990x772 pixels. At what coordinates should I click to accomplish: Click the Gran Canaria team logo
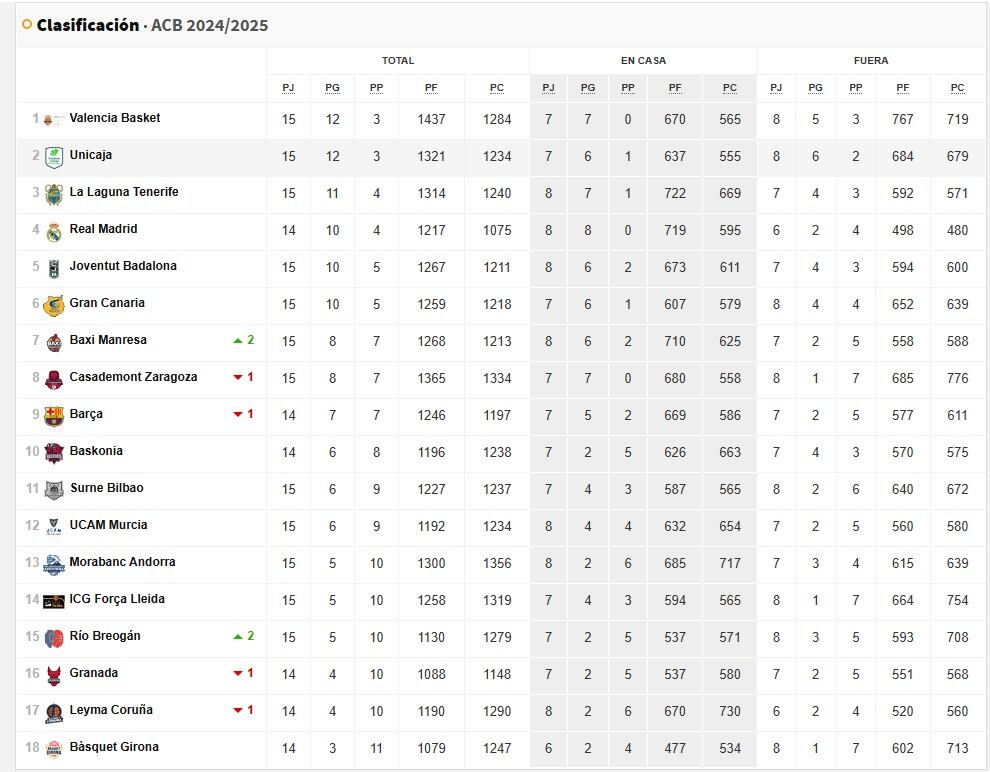pos(54,306)
